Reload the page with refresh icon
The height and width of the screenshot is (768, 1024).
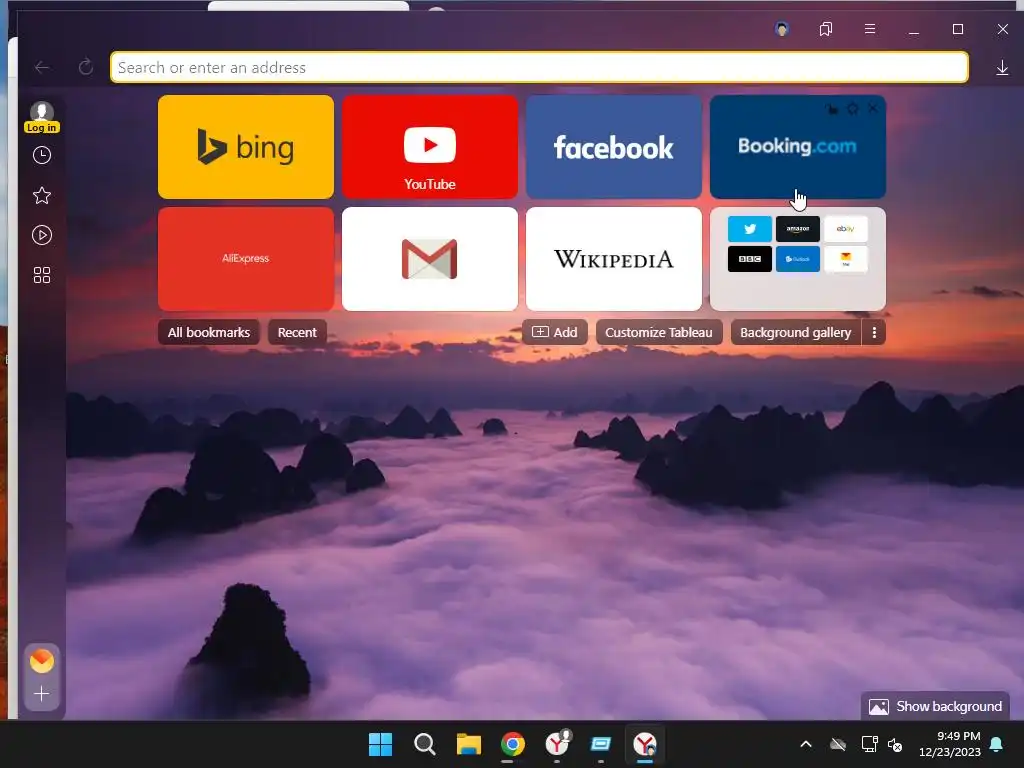coord(86,67)
